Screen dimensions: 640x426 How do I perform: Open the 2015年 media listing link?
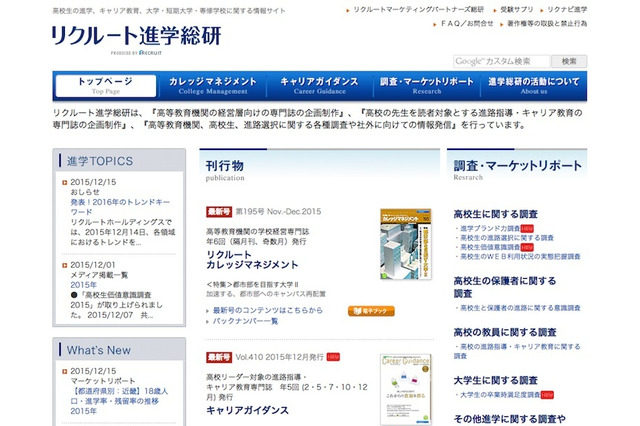pyautogui.click(x=84, y=285)
